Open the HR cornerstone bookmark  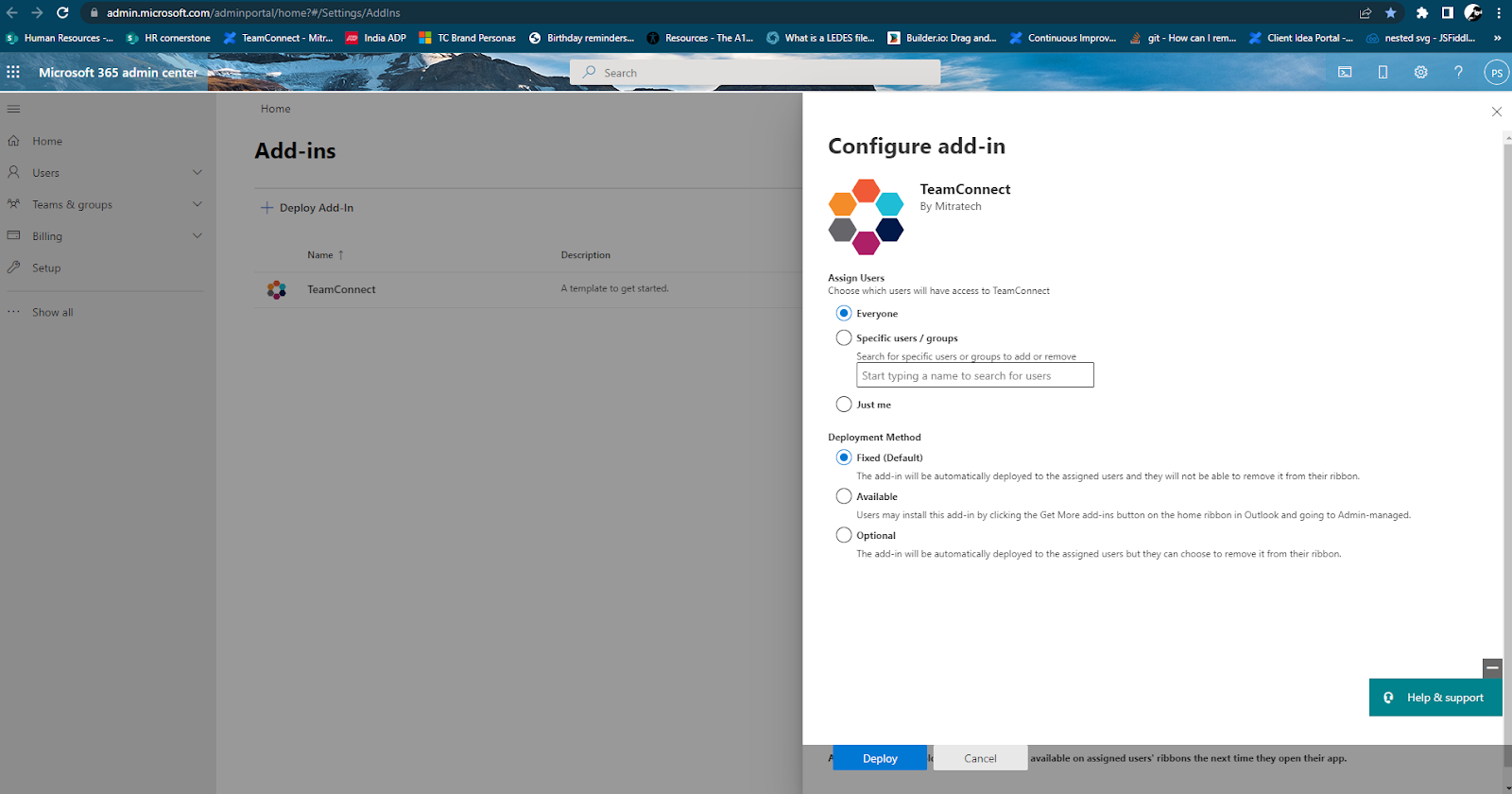168,38
